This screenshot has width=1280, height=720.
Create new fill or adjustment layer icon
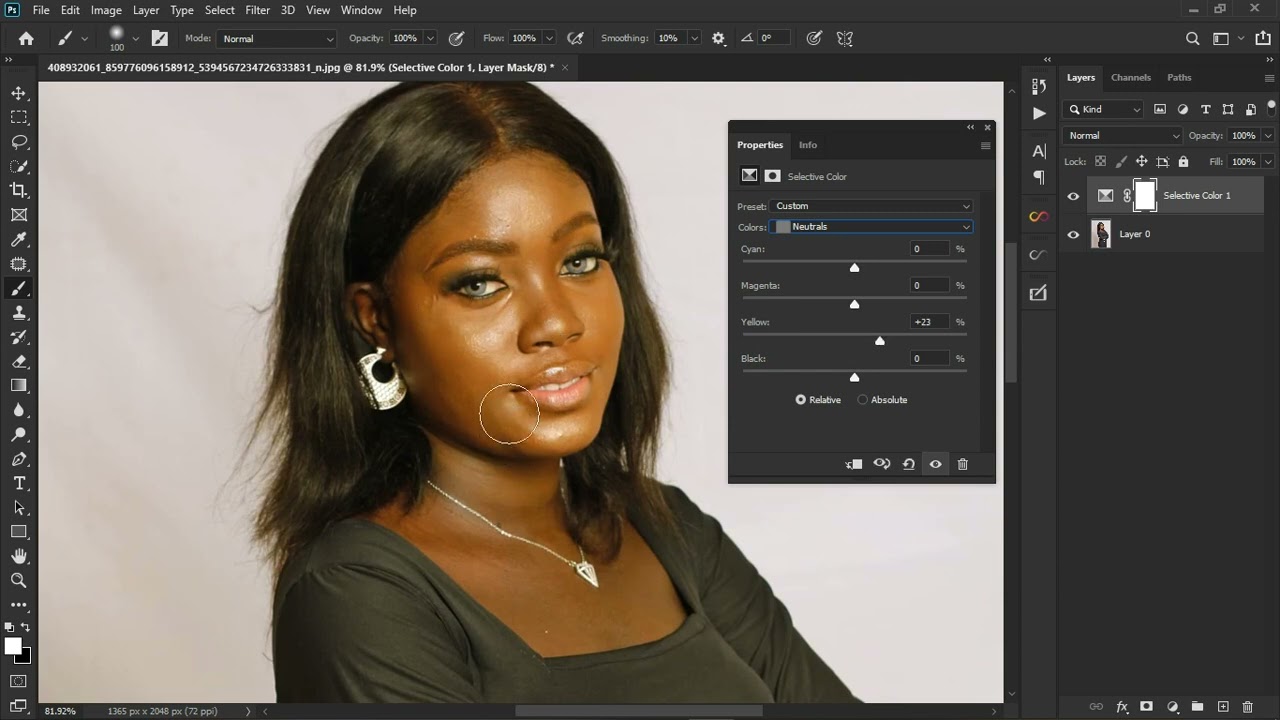[1172, 707]
